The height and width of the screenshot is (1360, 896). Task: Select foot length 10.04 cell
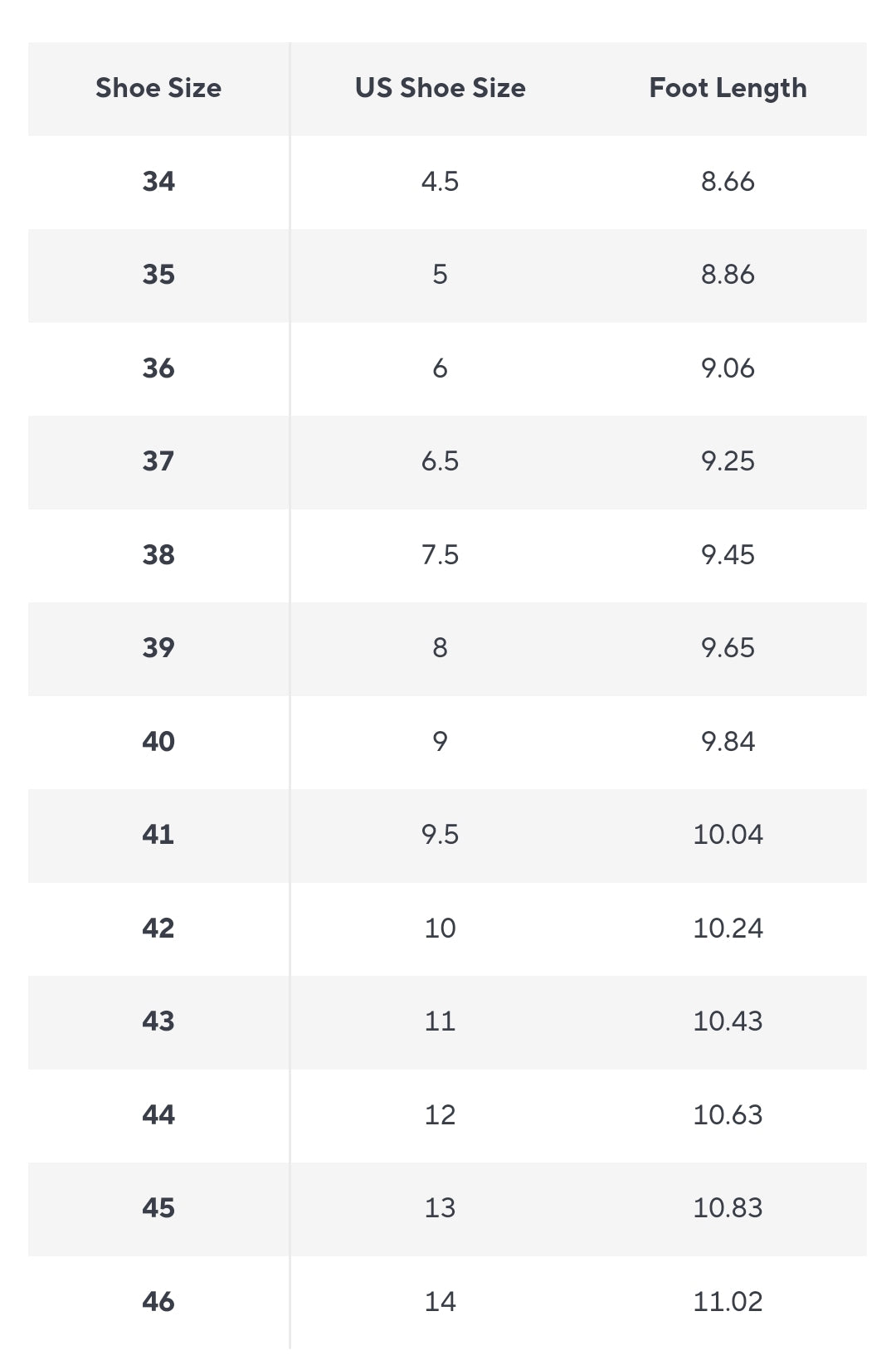[x=728, y=835]
